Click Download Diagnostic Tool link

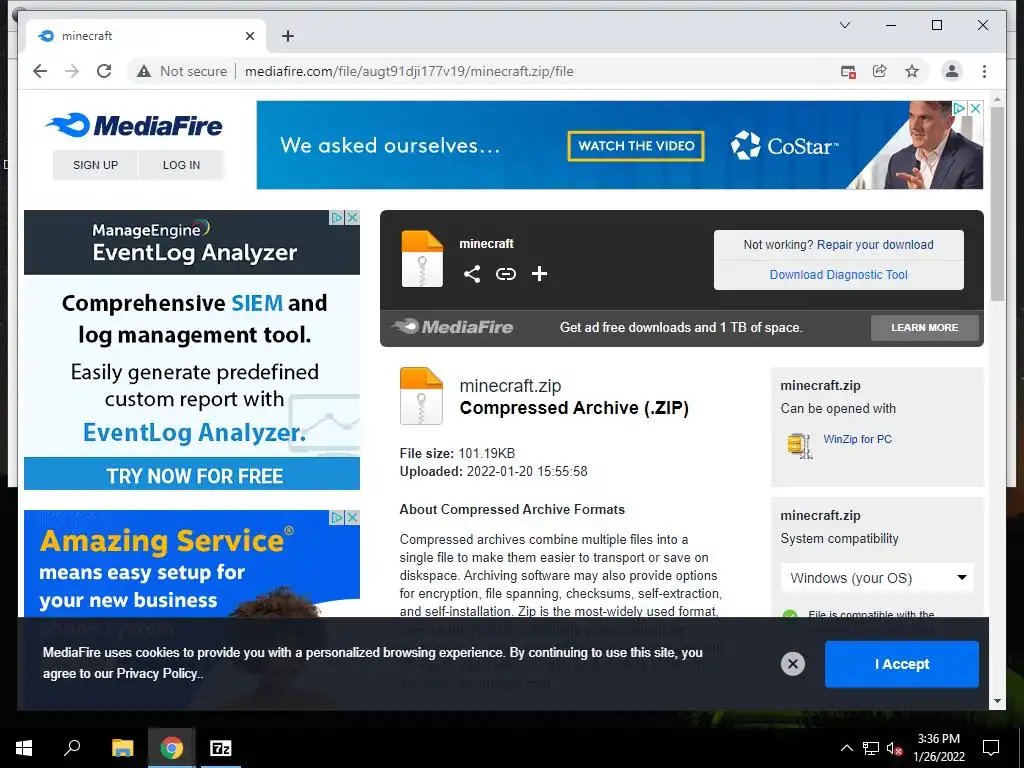(839, 275)
